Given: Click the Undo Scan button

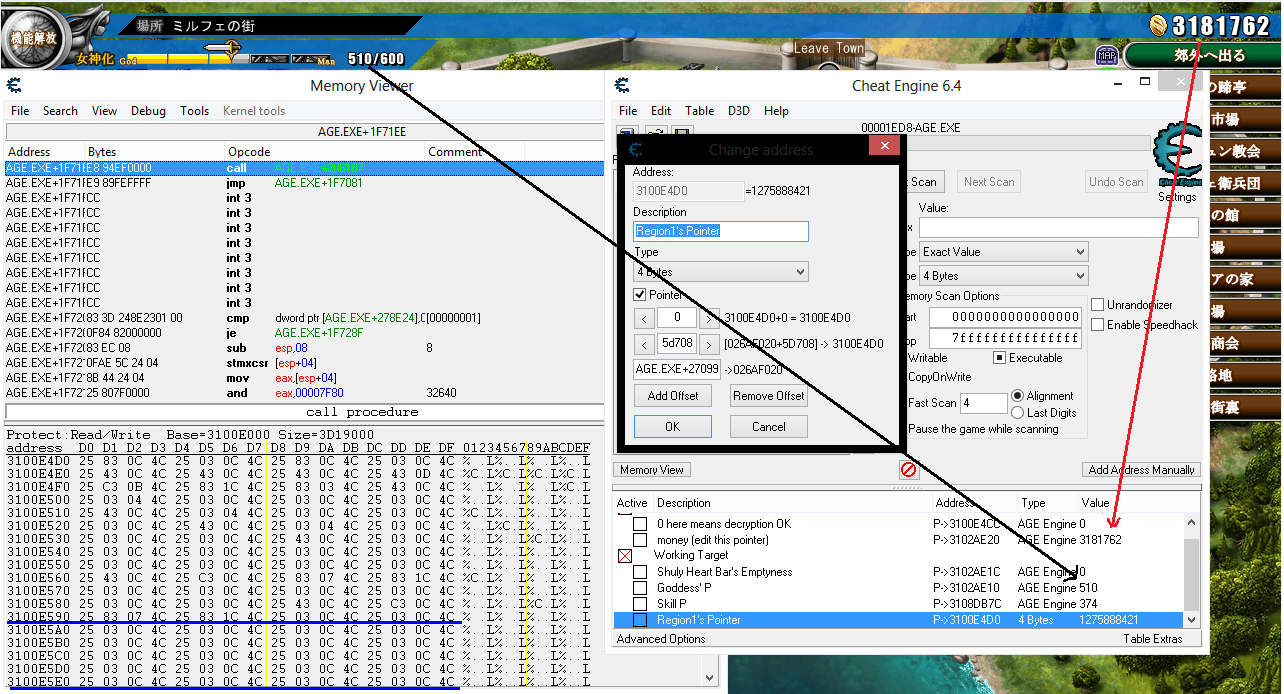Looking at the screenshot, I should tap(1116, 182).
